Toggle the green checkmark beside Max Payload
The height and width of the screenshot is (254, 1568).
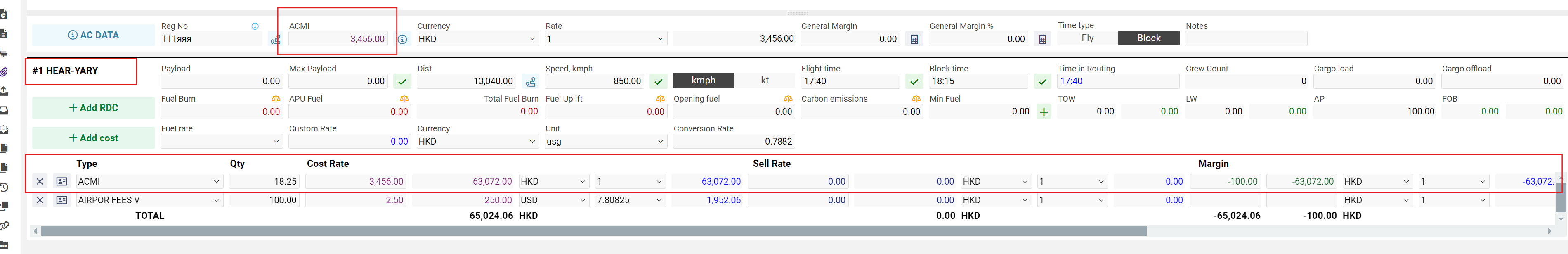click(x=402, y=82)
